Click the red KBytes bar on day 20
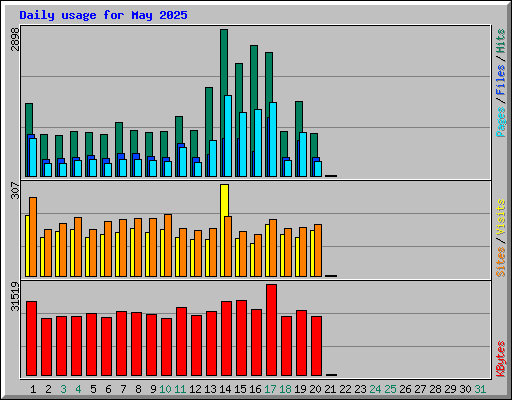The width and height of the screenshot is (512, 400). [316, 346]
